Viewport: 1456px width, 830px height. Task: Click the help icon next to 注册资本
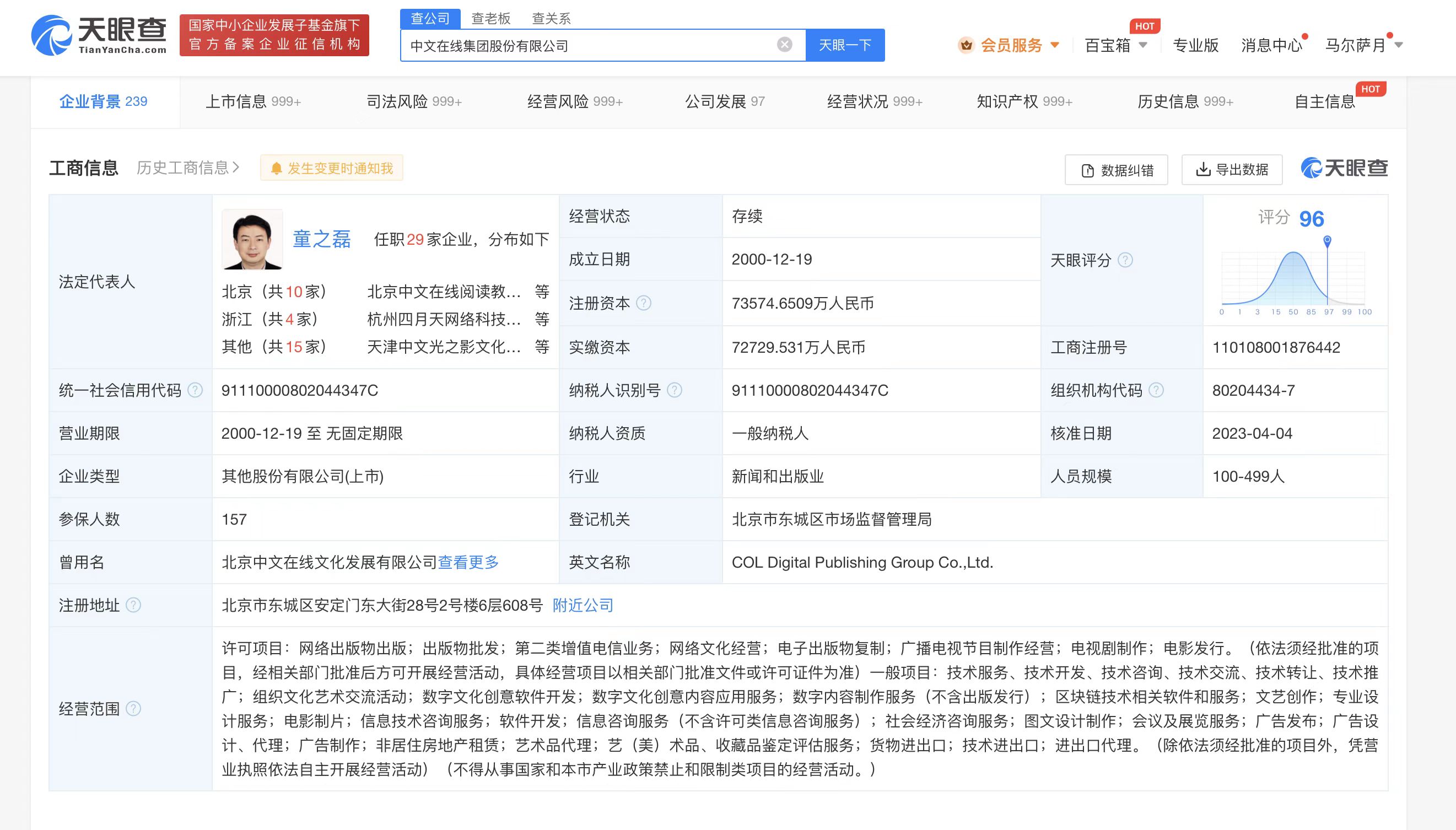[x=643, y=303]
